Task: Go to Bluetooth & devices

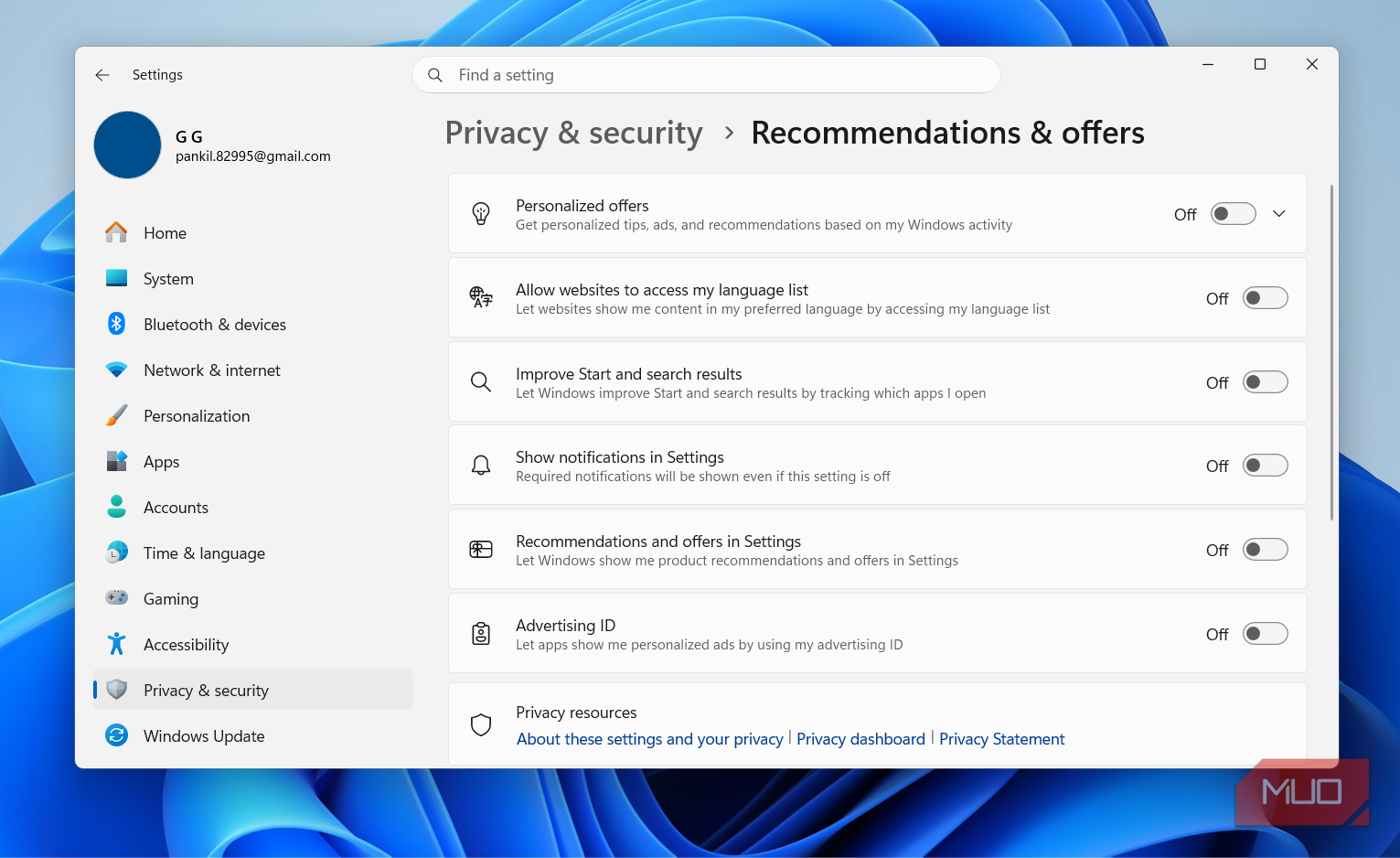Action: coord(252,324)
